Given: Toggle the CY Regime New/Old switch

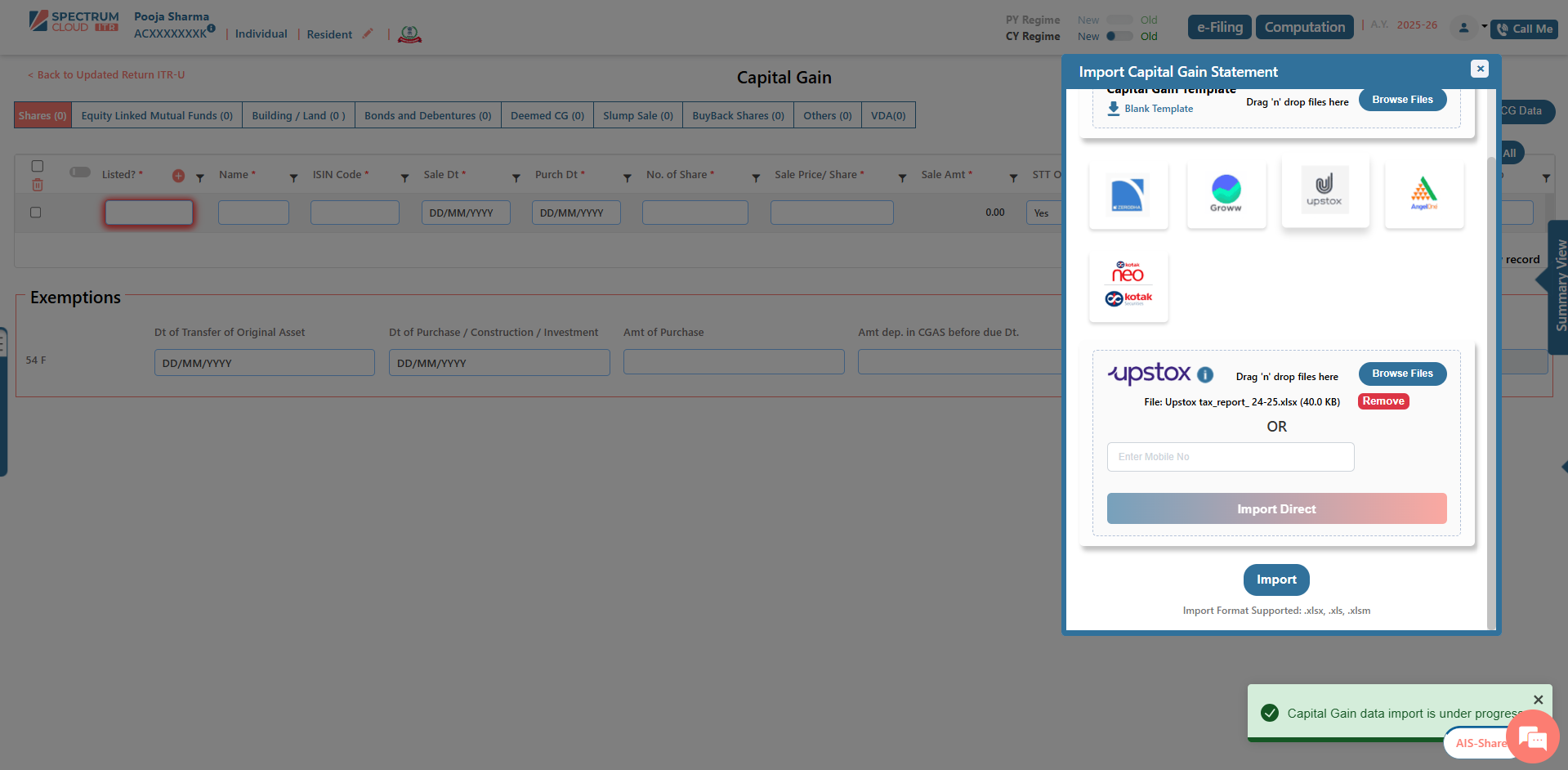Looking at the screenshot, I should (x=1119, y=36).
